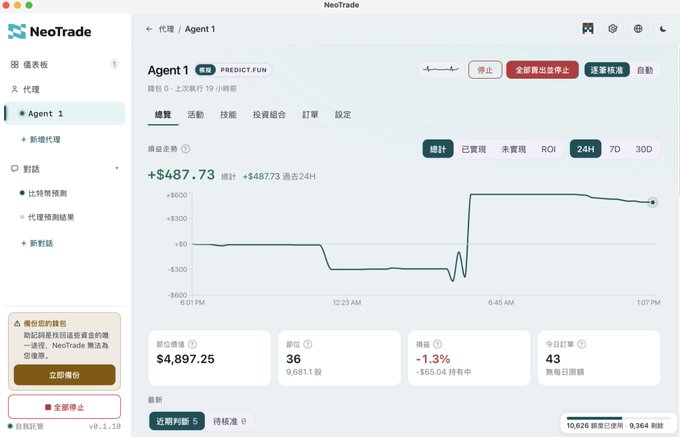The height and width of the screenshot is (437, 680).
Task: Collapse the 對話 section arrow
Action: tap(117, 168)
